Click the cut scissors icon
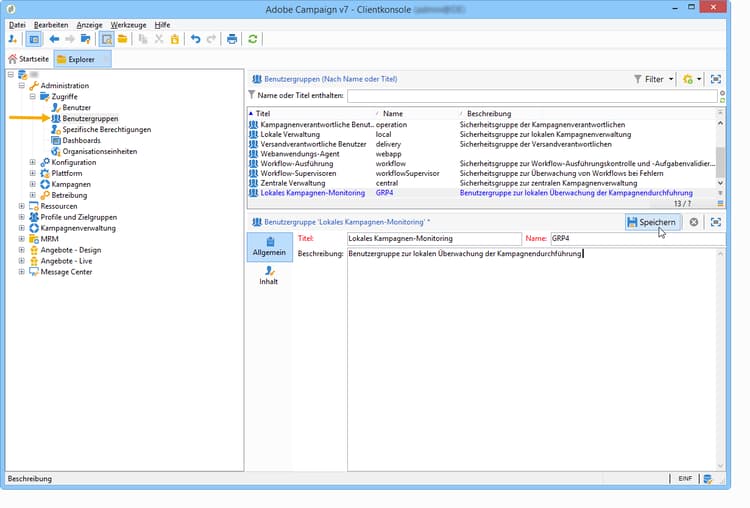Screen dimensions: 750x508 (x=159, y=39)
